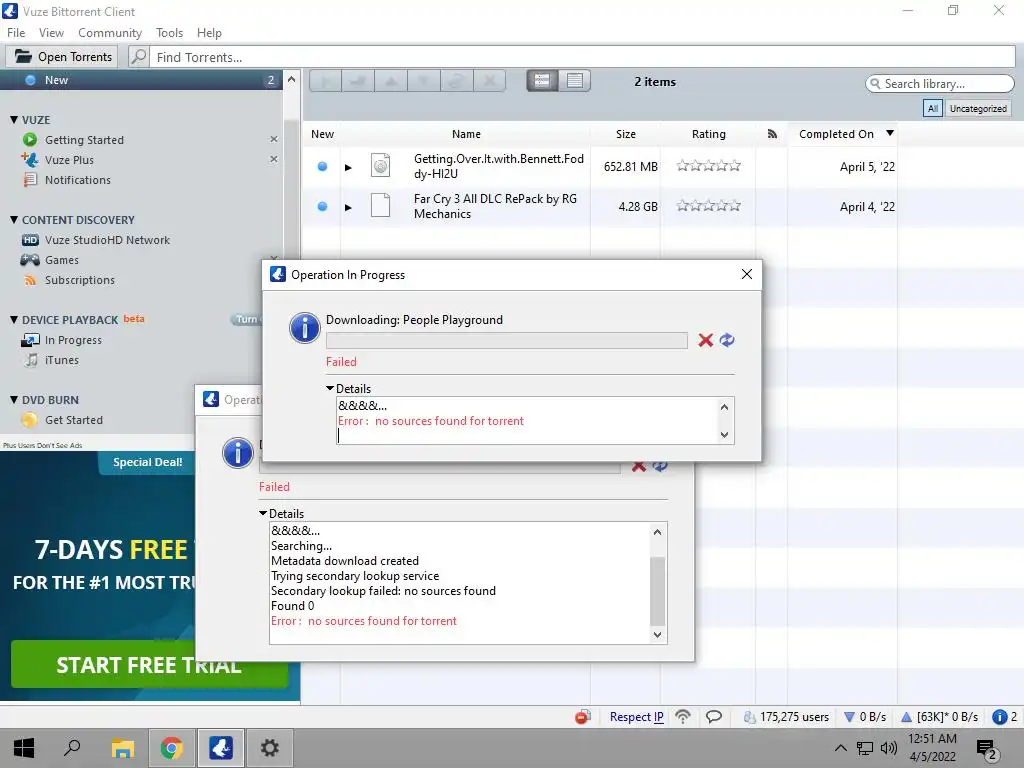Viewport: 1024px width, 768px height.
Task: Click Start Free Trial ad button
Action: 149,664
